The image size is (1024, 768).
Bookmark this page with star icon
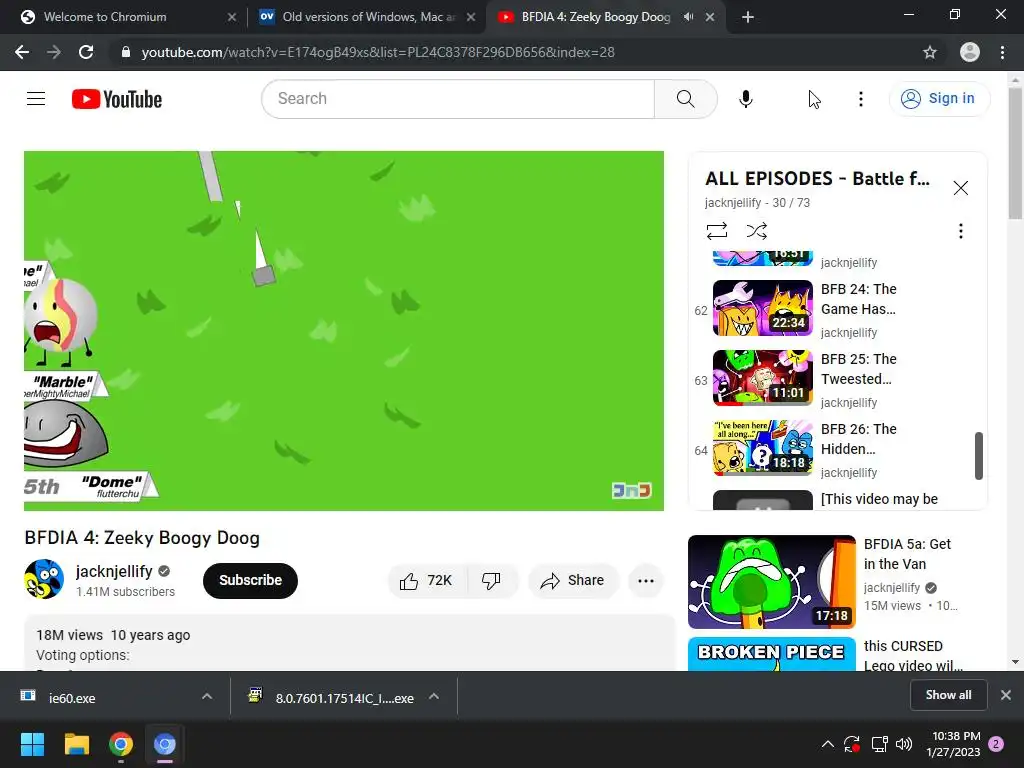[x=929, y=52]
